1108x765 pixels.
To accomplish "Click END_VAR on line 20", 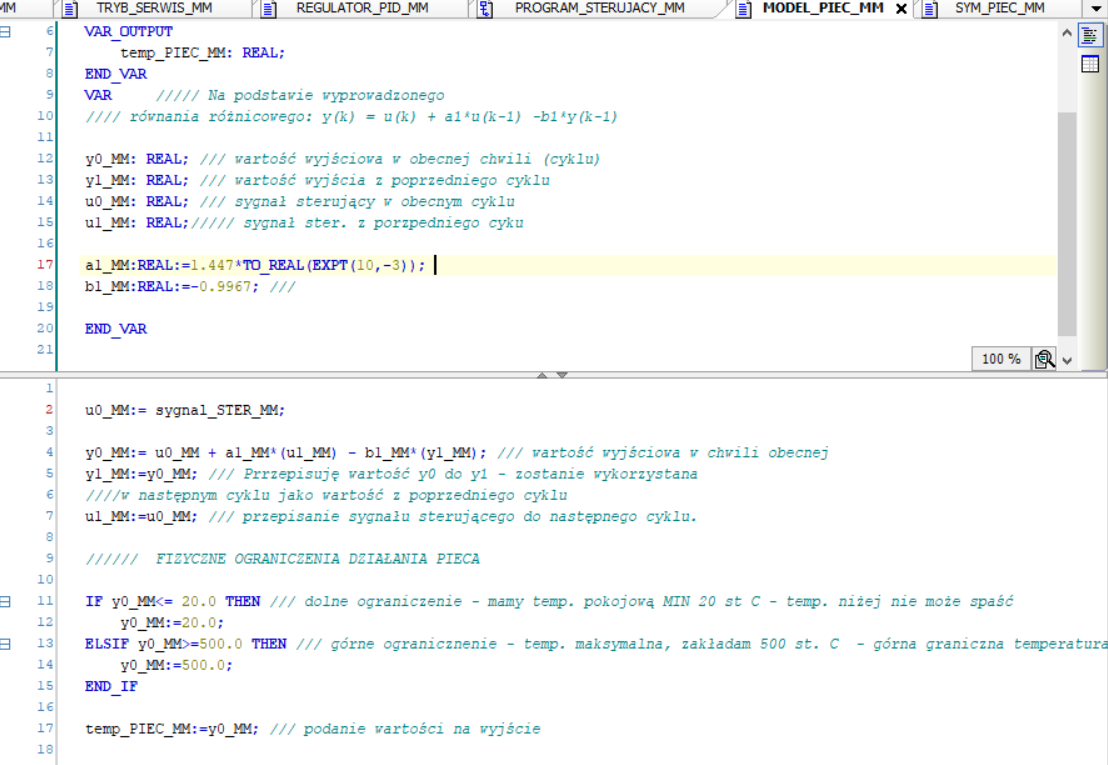I will point(116,328).
